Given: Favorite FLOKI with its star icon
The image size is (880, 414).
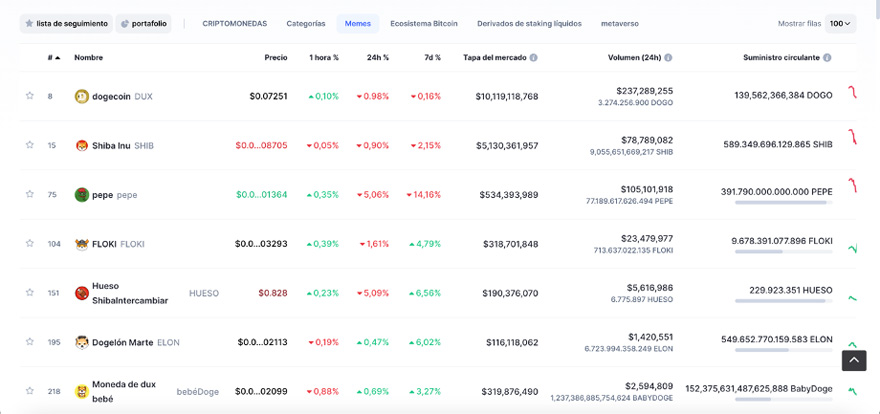Looking at the screenshot, I should (30, 244).
